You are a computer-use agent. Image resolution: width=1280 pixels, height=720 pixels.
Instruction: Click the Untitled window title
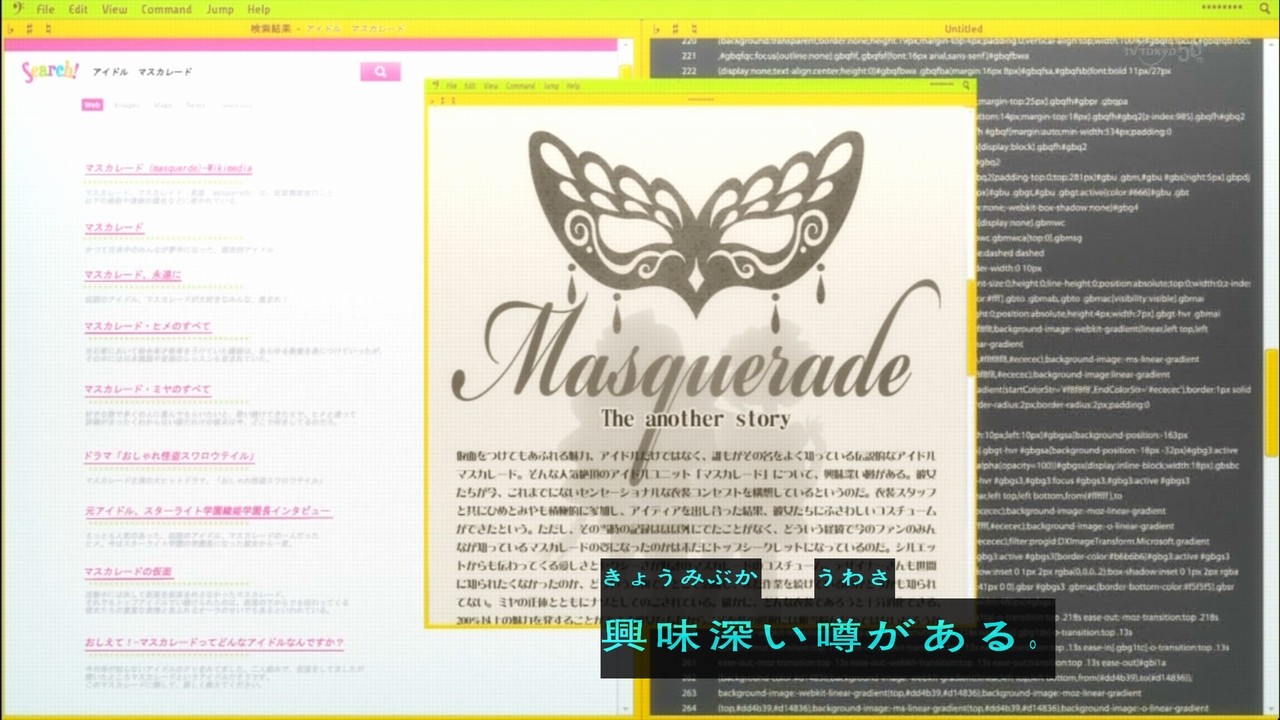(x=963, y=29)
